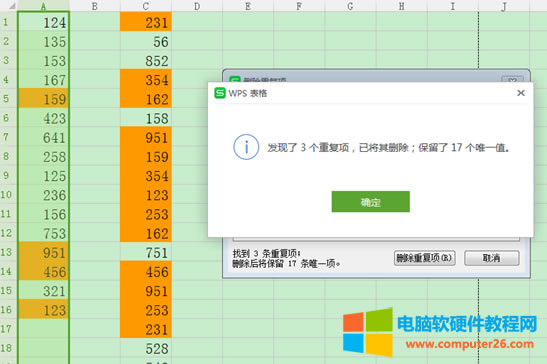The image size is (547, 364).
Task: Click cell A1 containing 124
Action: click(44, 22)
